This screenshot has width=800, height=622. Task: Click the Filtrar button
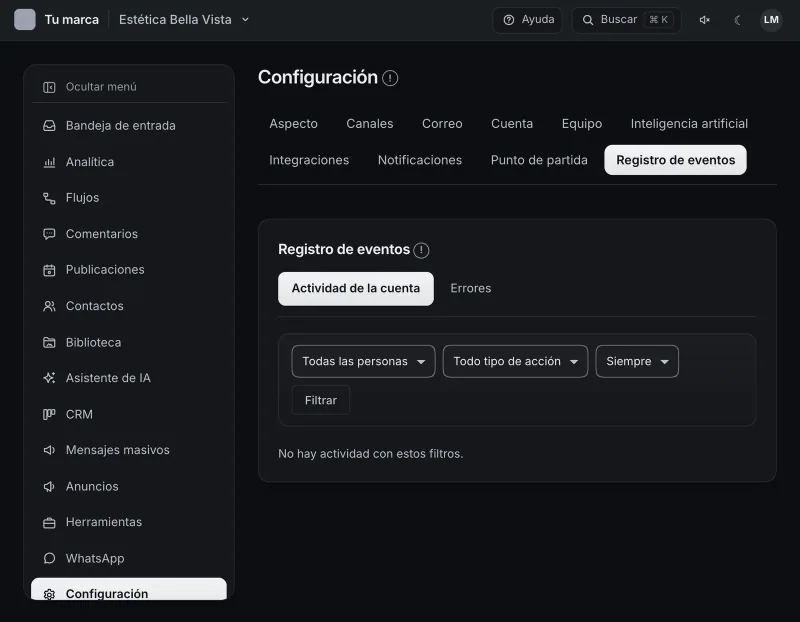click(x=321, y=401)
